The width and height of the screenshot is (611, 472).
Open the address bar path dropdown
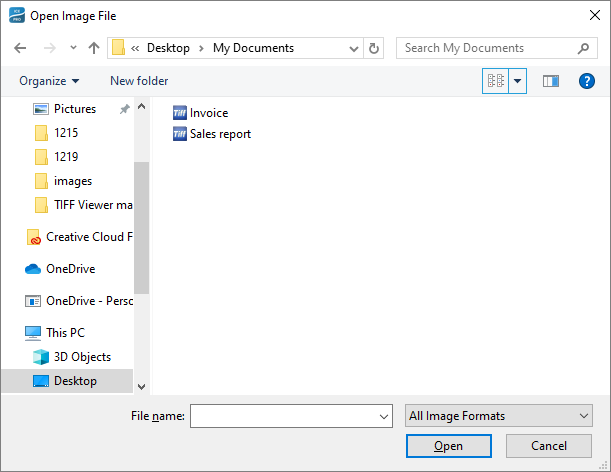pos(354,48)
